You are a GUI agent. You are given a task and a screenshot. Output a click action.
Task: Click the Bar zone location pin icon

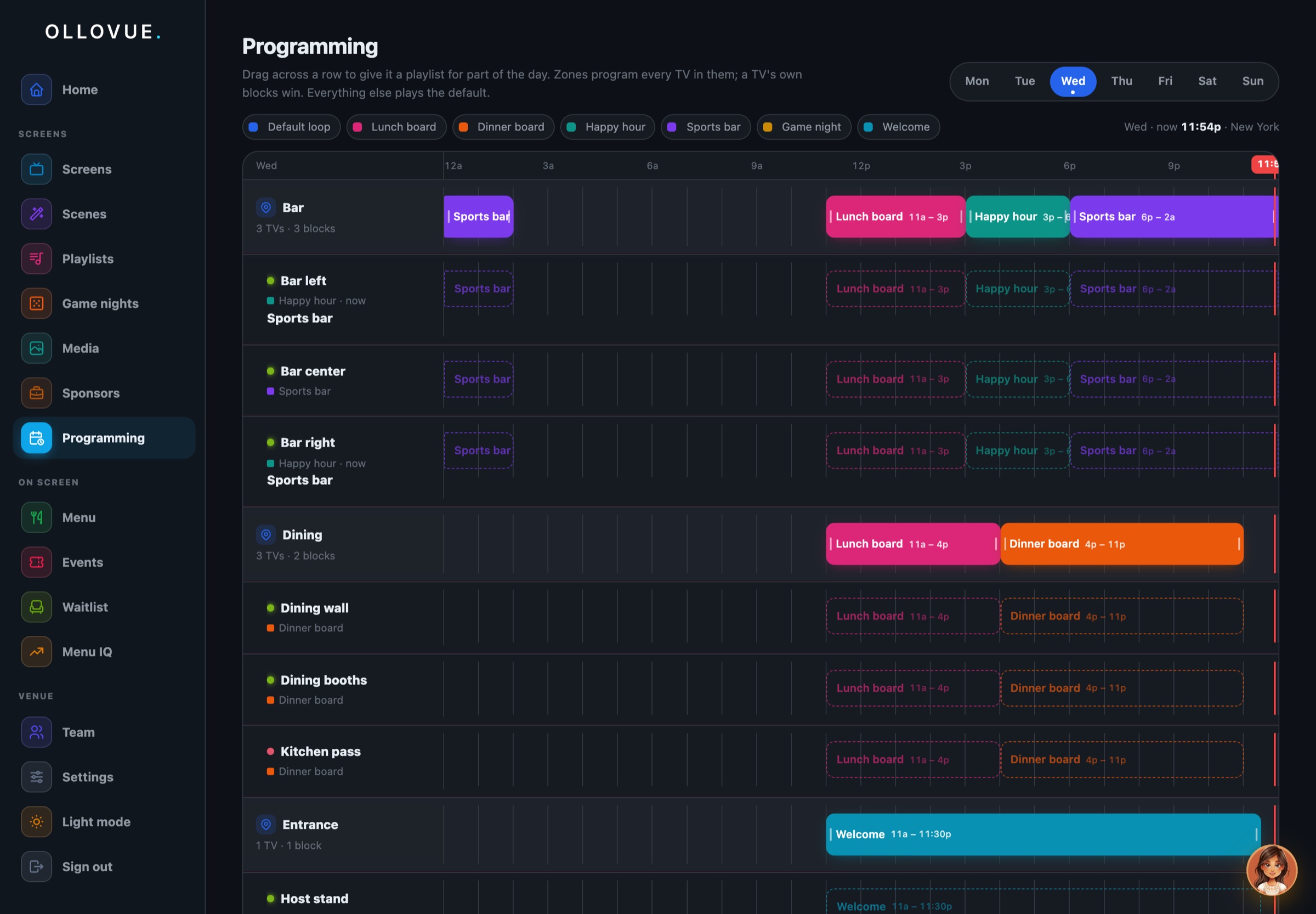pos(265,207)
